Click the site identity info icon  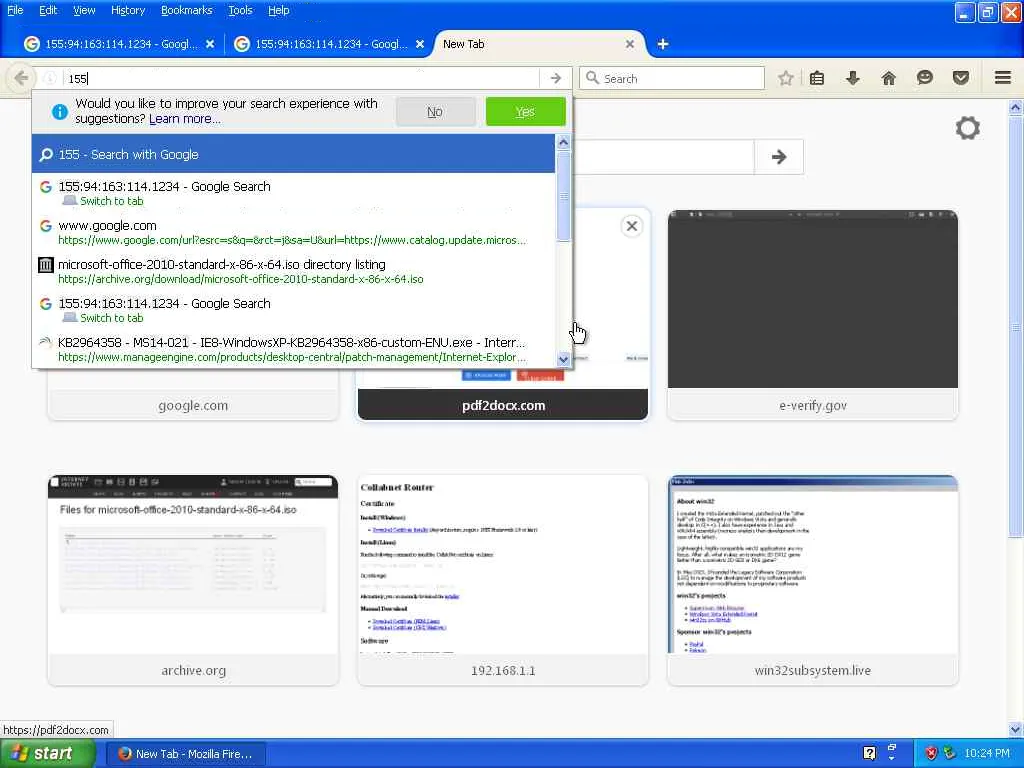tap(50, 78)
